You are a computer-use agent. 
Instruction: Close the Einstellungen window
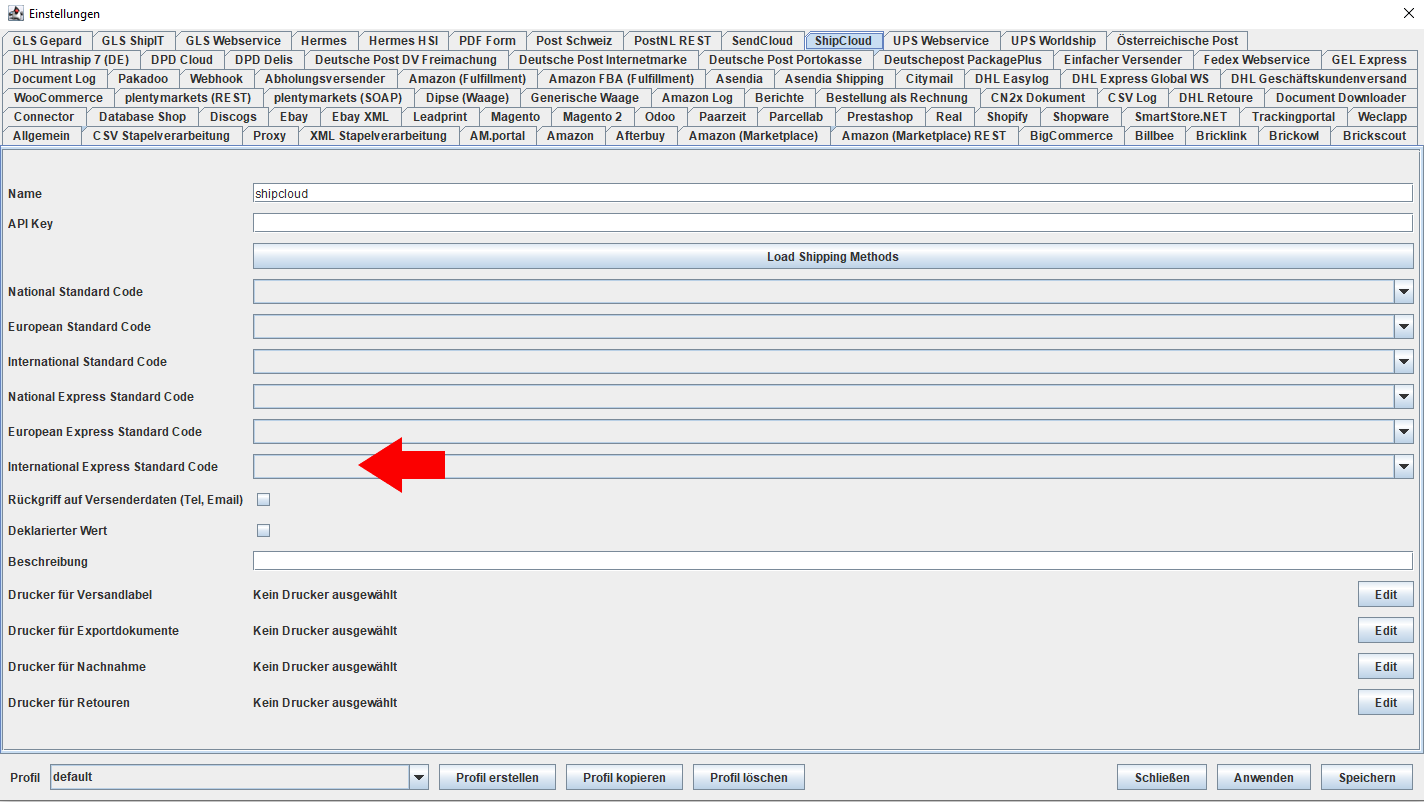(1409, 13)
